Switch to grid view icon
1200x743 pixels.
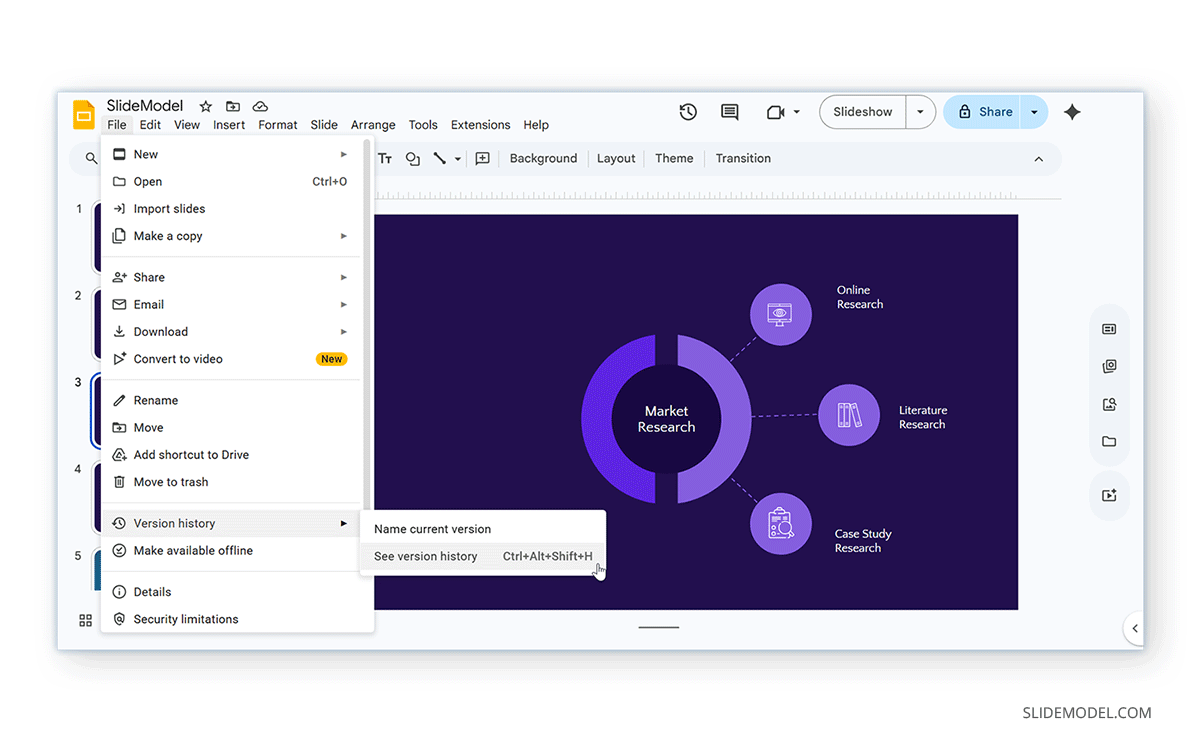[86, 620]
